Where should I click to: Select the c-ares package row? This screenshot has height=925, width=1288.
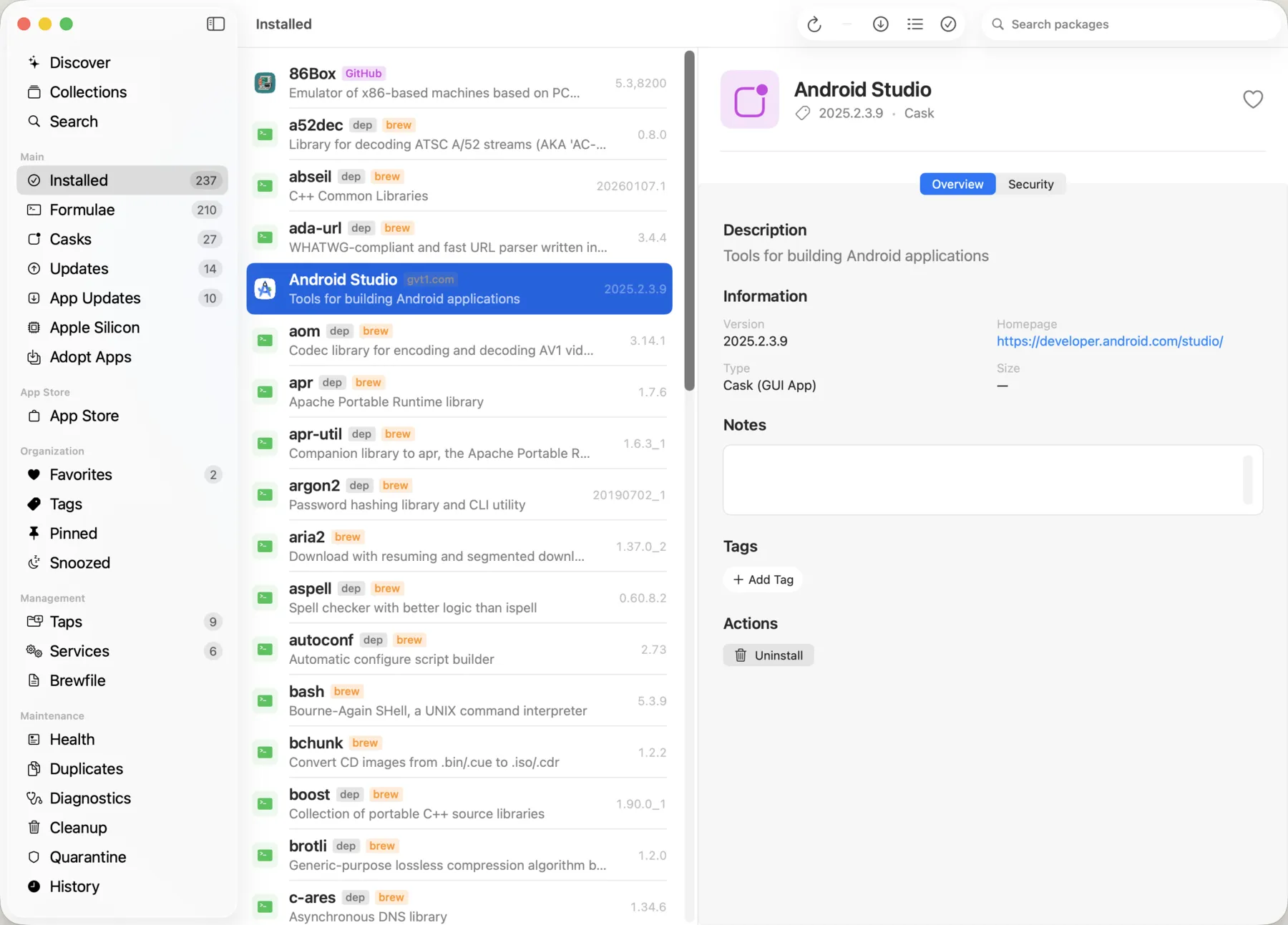point(459,903)
